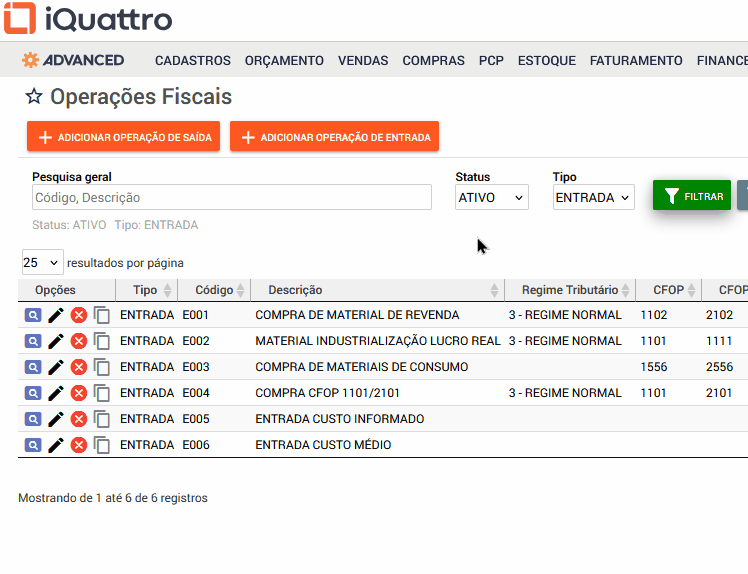
Task: Duplicate the E001 row with copy icon
Action: pos(102,315)
